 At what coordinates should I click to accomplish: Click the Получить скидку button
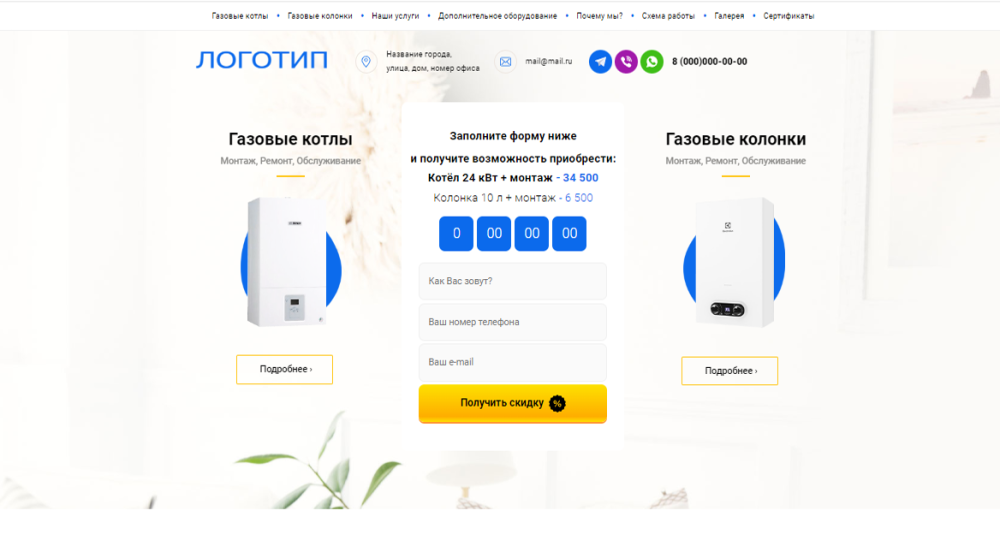tap(513, 404)
